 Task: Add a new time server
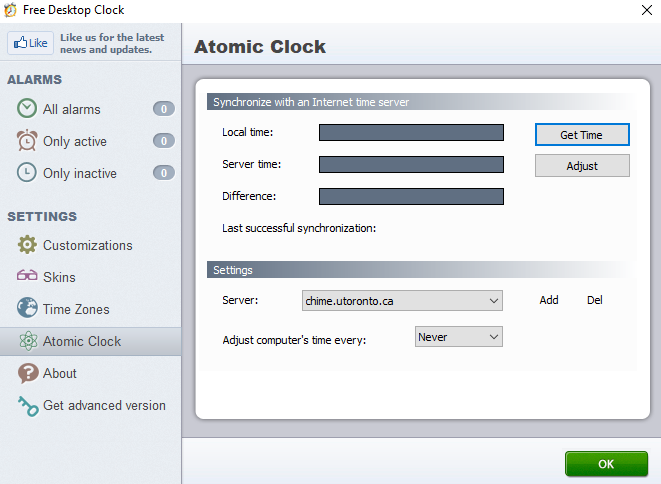pyautogui.click(x=549, y=300)
